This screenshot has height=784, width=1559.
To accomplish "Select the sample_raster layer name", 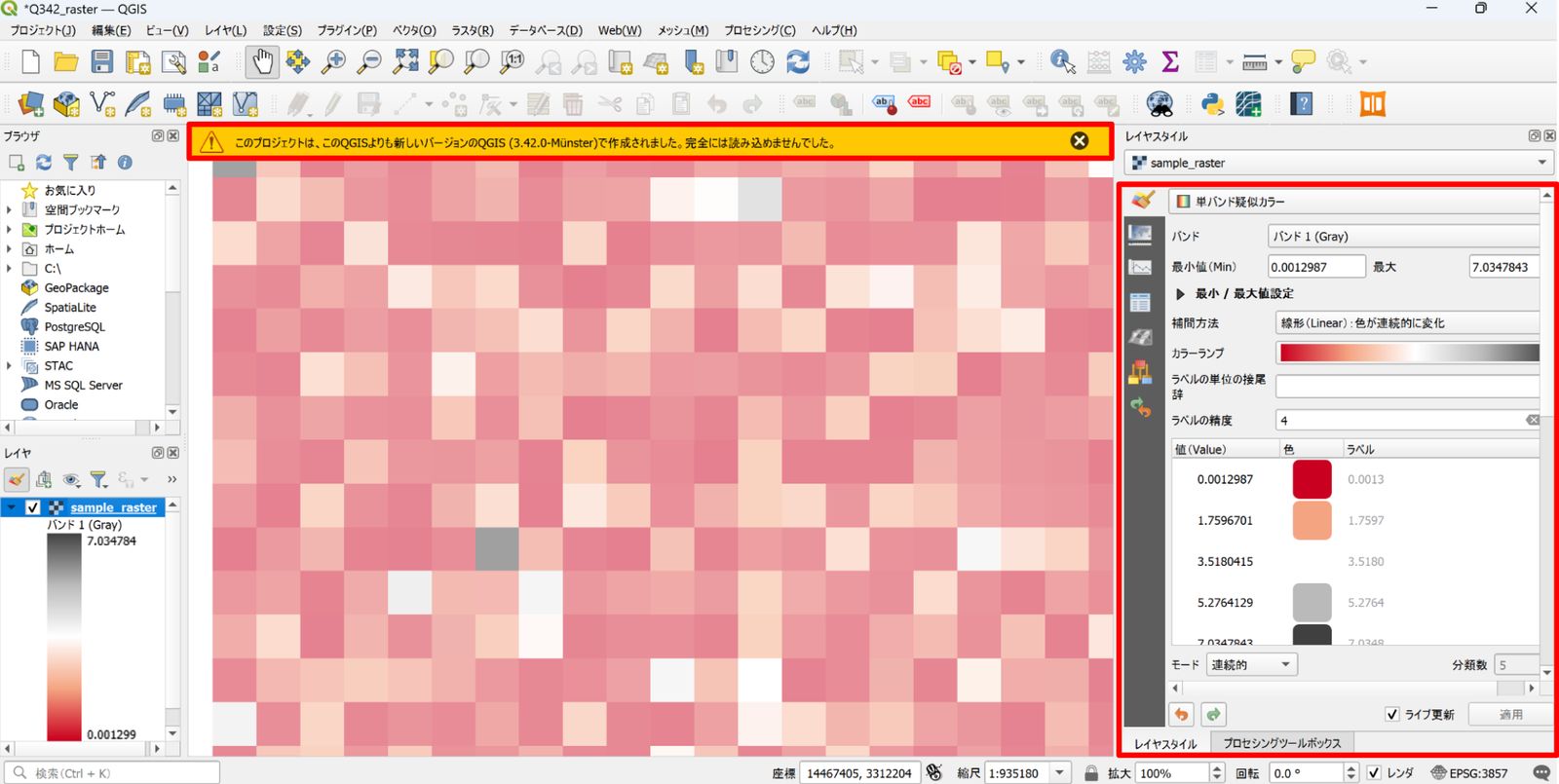I will coord(113,507).
